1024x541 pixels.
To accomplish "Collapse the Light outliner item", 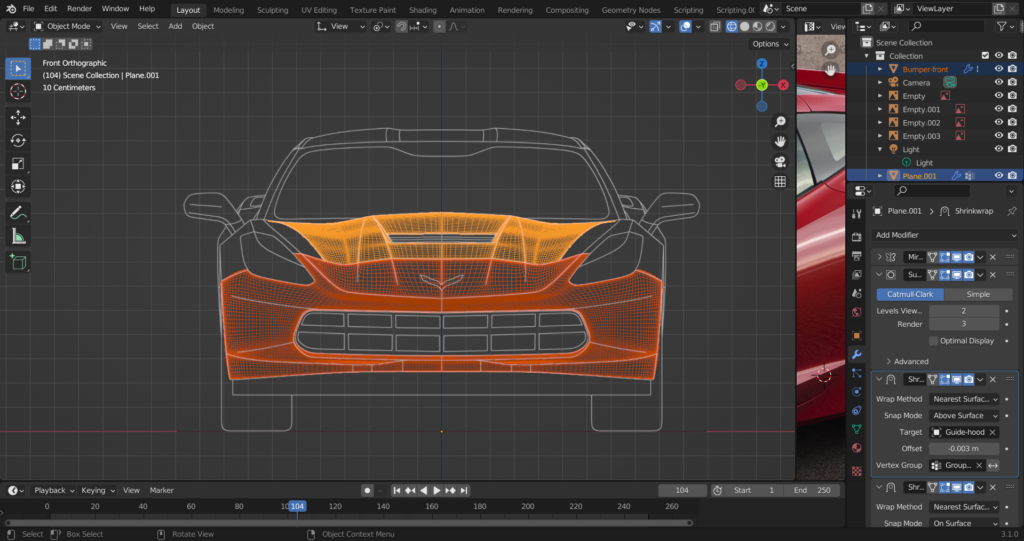I will pyautogui.click(x=880, y=150).
